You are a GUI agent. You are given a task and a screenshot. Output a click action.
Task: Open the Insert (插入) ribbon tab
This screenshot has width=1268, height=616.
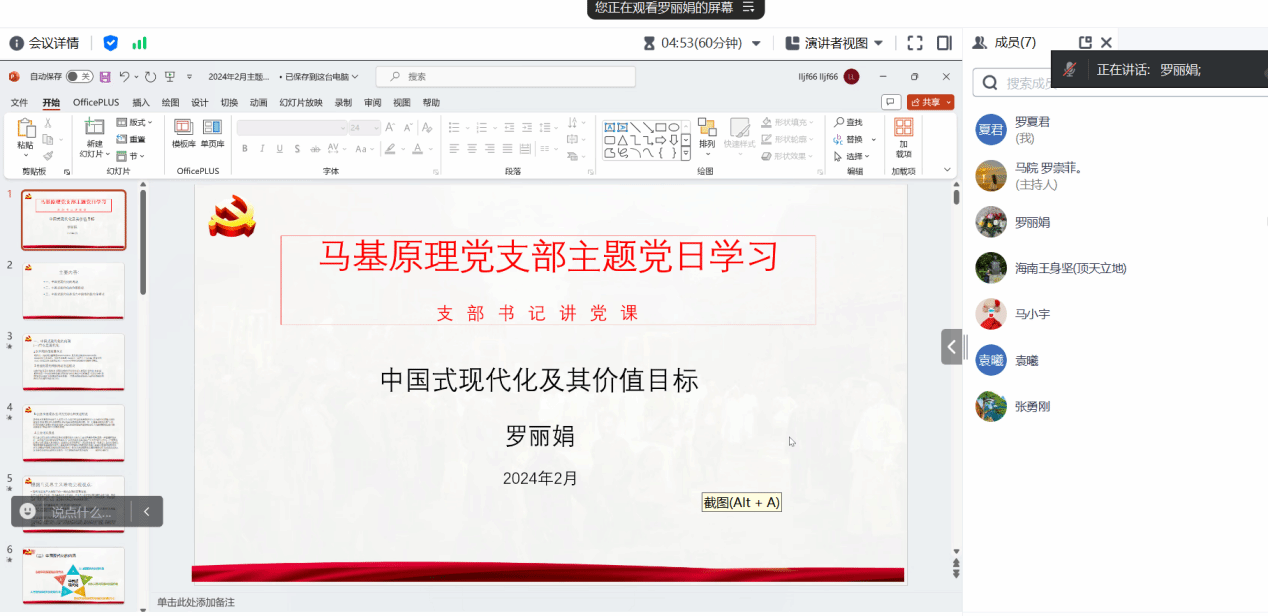(x=141, y=102)
